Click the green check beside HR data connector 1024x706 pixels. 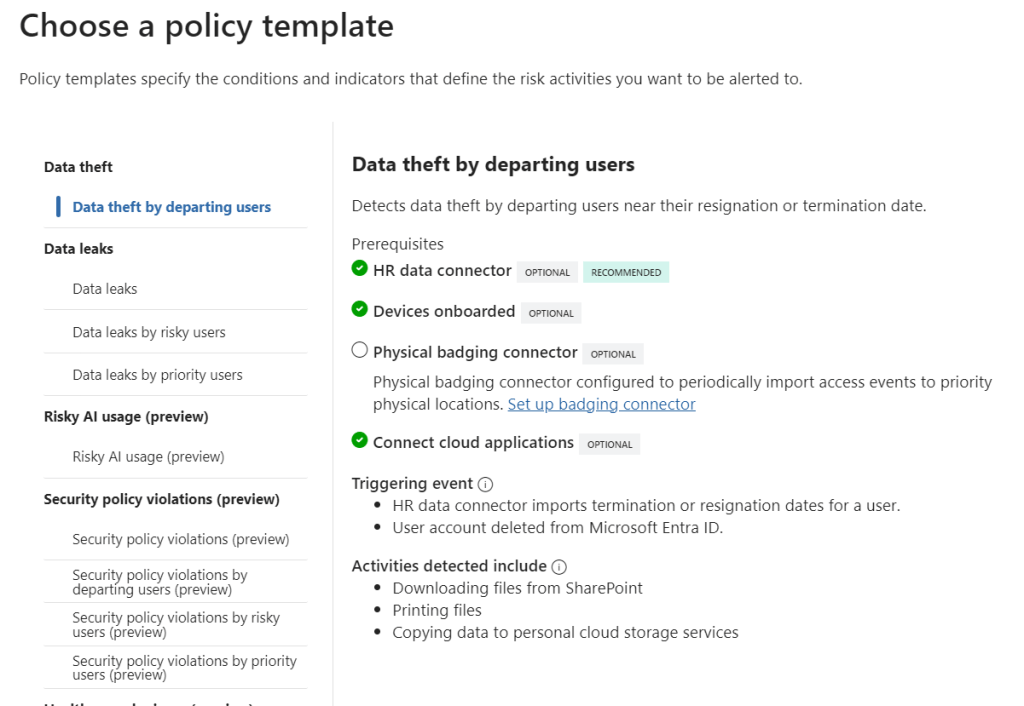[360, 270]
